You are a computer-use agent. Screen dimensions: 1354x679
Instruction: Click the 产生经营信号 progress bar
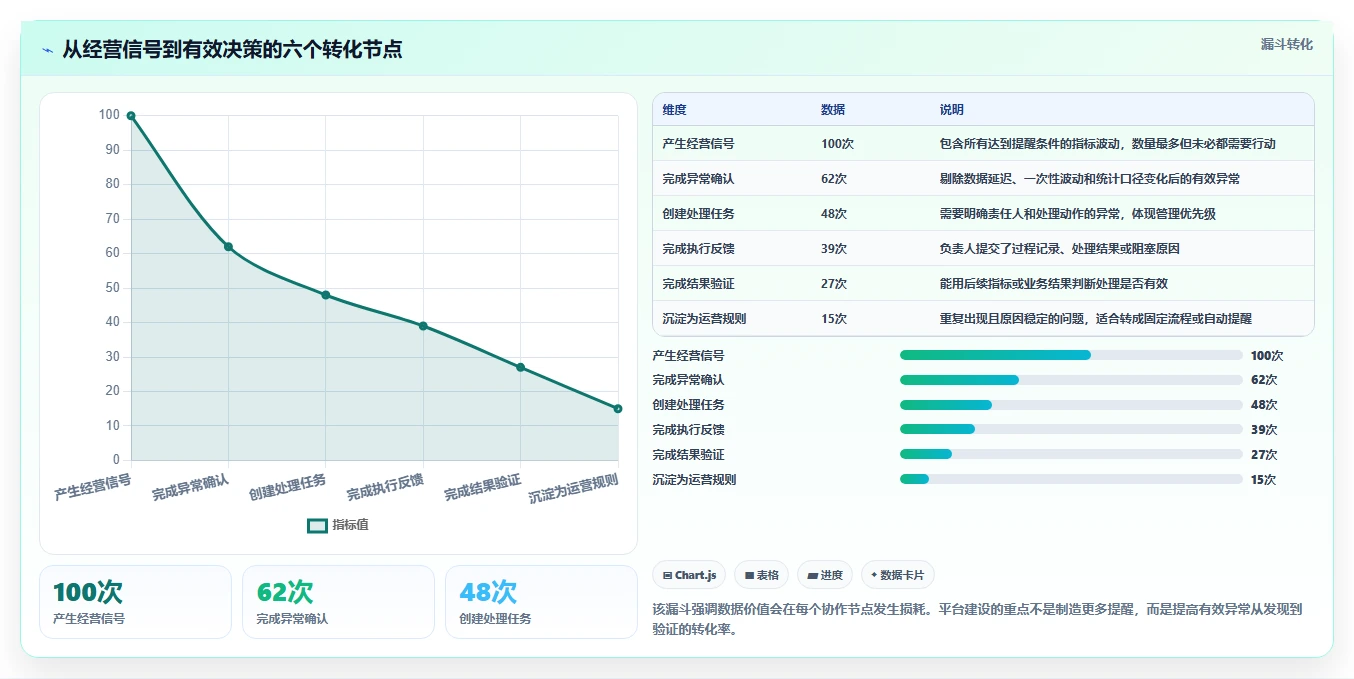1071,355
